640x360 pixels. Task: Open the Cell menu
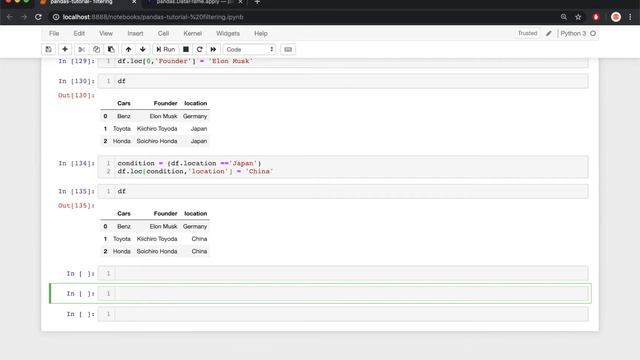click(x=163, y=33)
